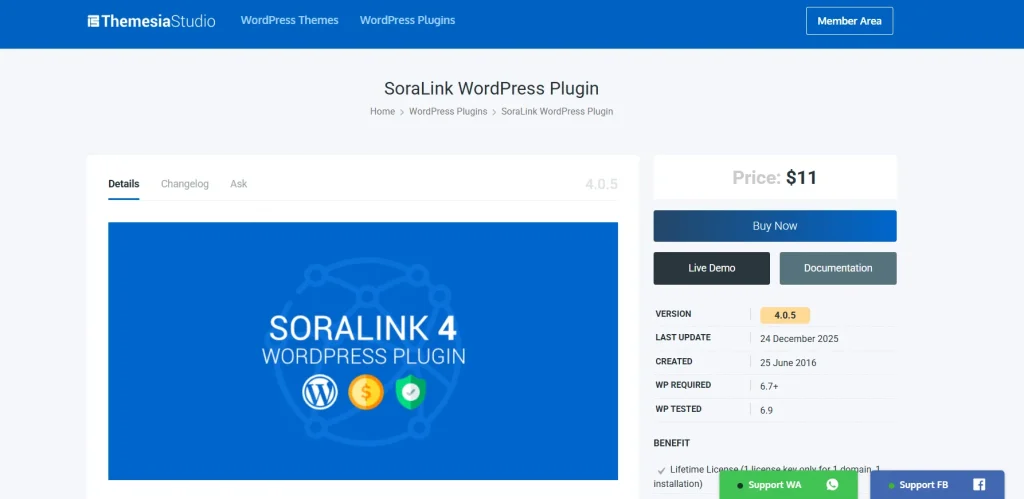The image size is (1024, 499).
Task: Open the Documentation
Action: pyautogui.click(x=838, y=268)
